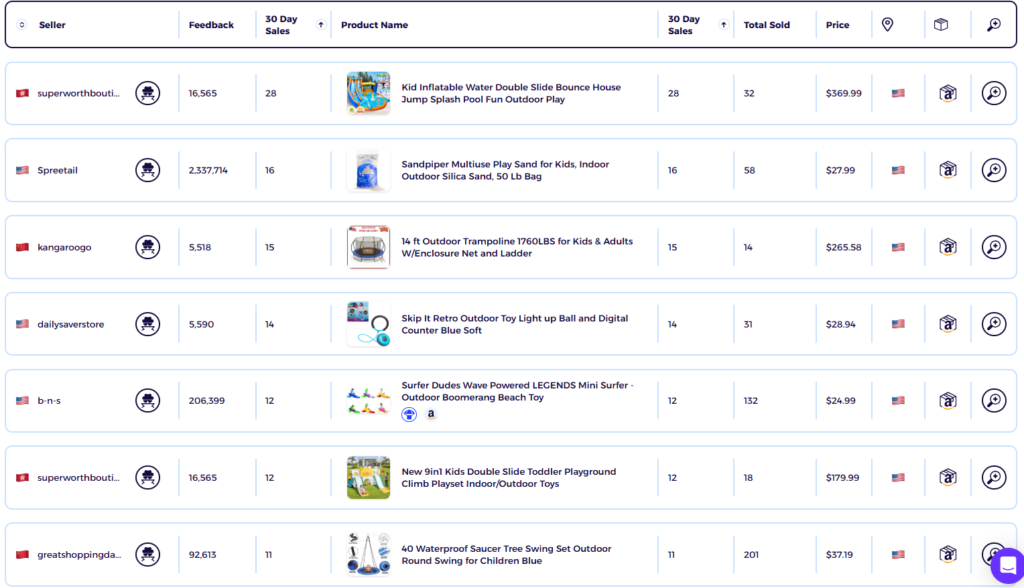Screen dimensions: 1024x588
Task: Open Amazon icon for Sandpiper Play Sand
Action: coord(948,171)
